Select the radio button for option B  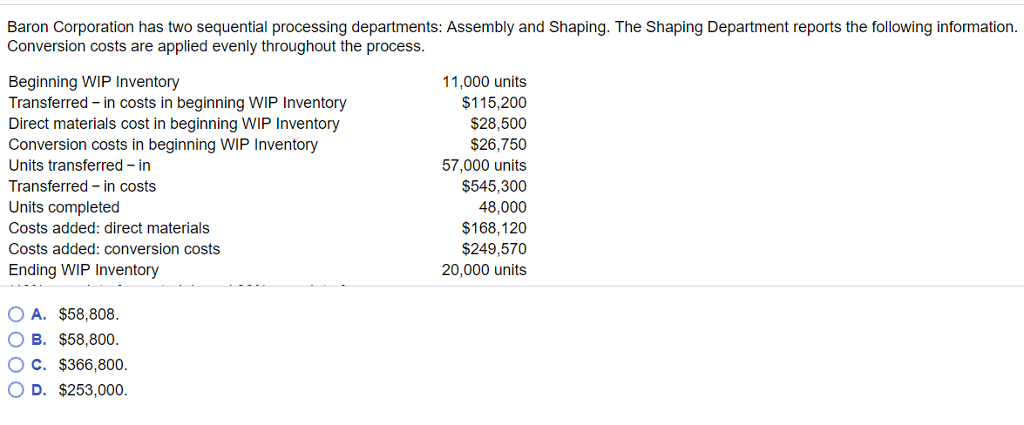(15, 339)
